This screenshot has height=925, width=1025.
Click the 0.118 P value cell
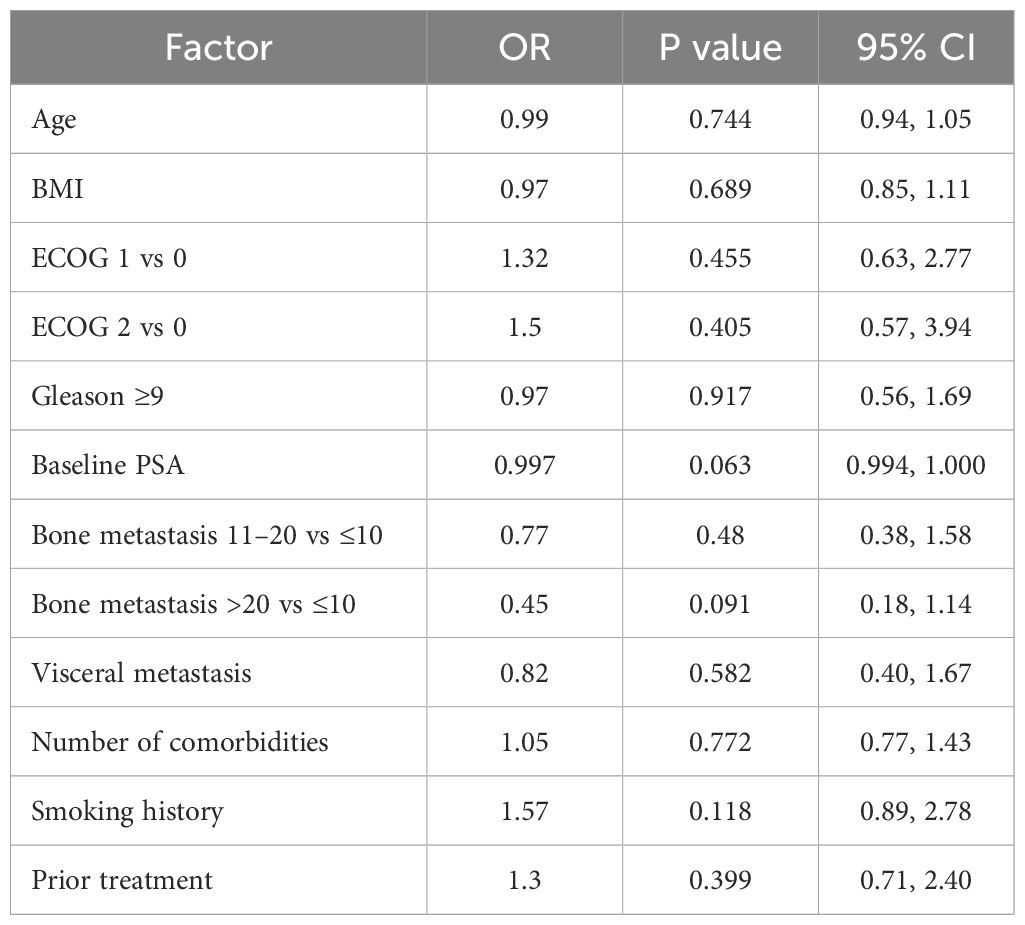coord(720,811)
